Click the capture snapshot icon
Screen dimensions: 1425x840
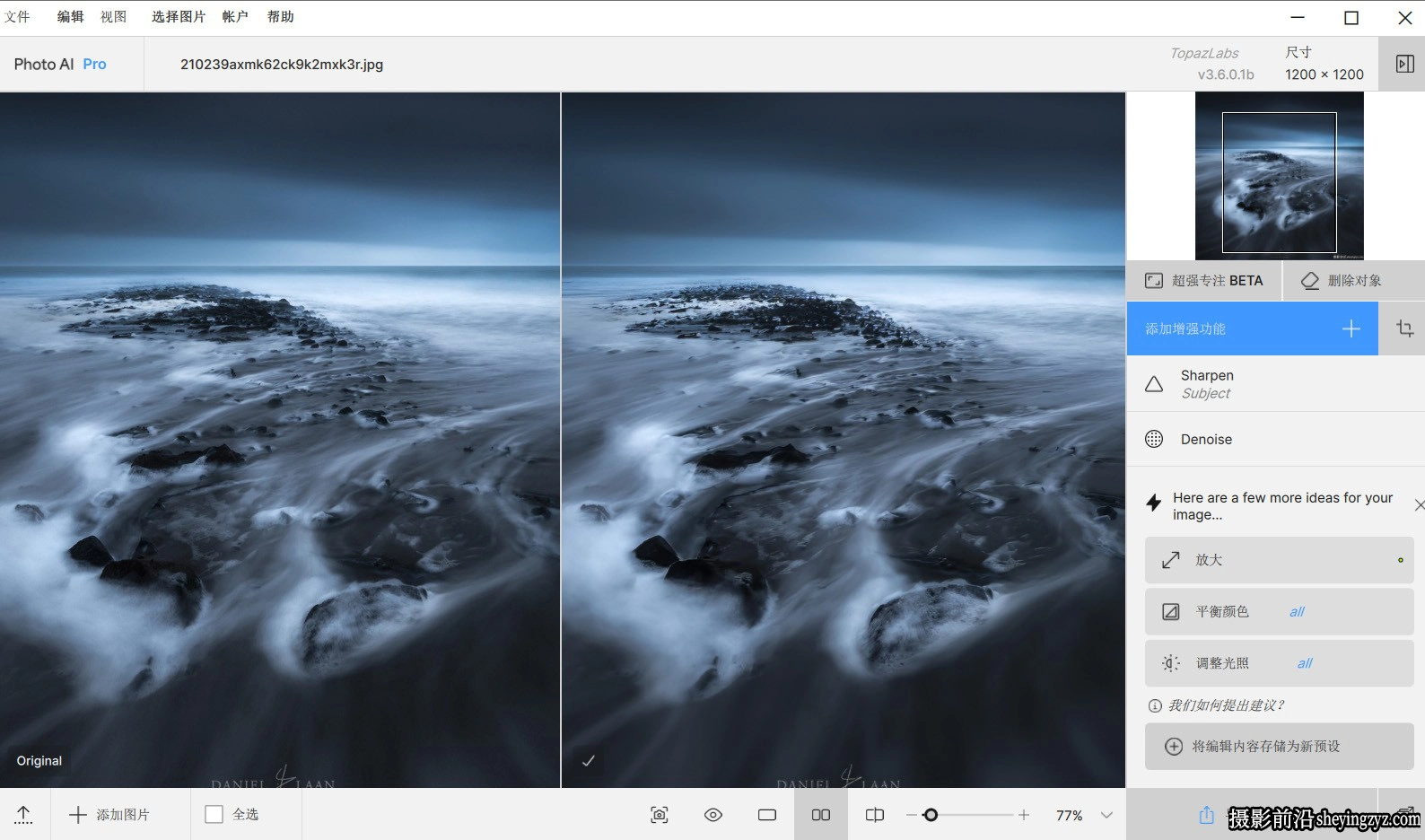click(660, 815)
